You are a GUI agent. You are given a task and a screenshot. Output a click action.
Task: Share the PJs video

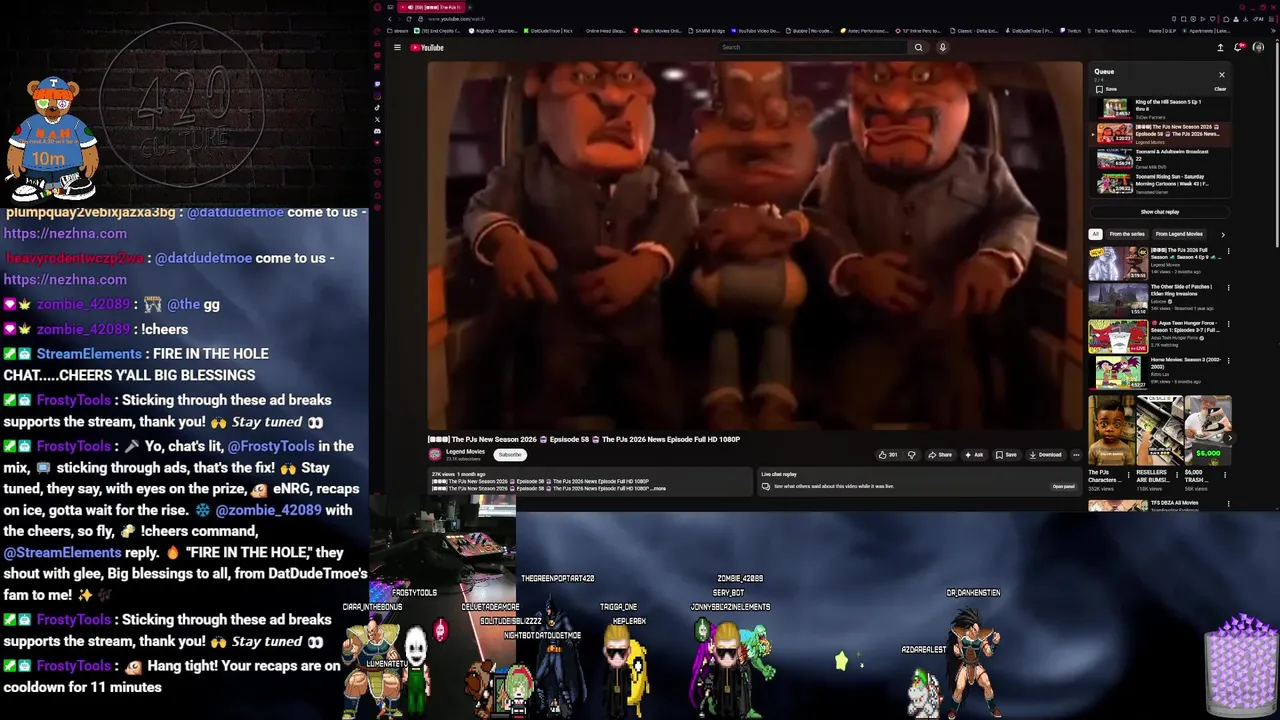(940, 455)
